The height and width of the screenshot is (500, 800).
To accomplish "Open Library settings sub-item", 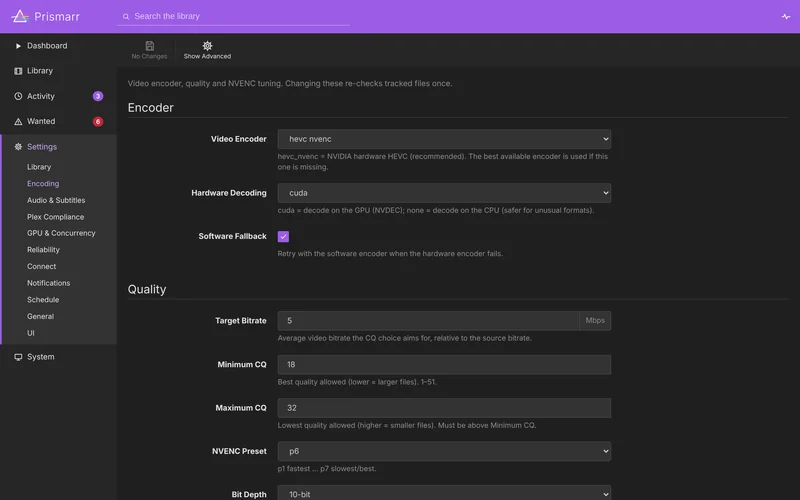I will tap(39, 167).
